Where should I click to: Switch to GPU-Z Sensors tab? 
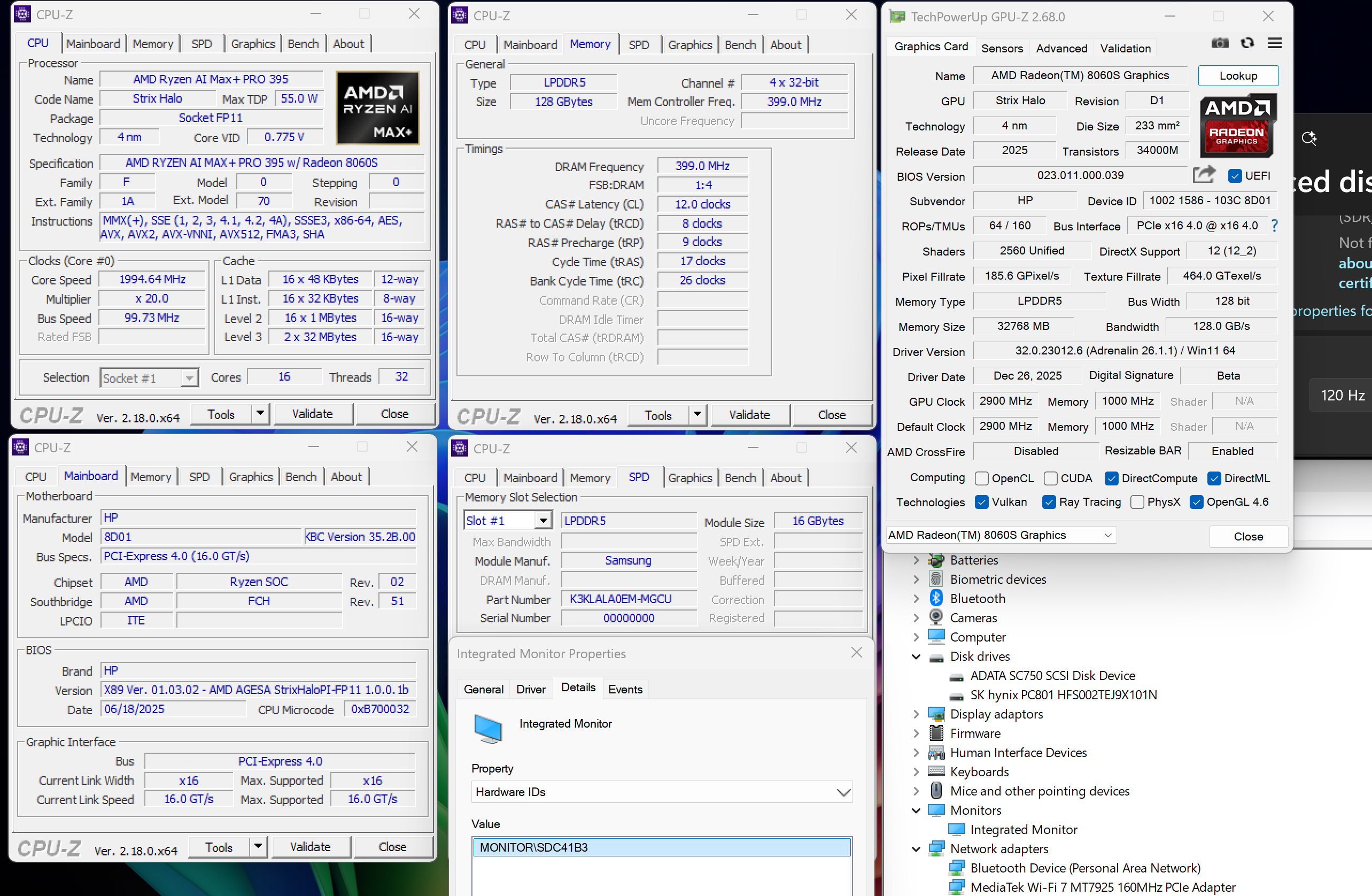coord(1002,49)
